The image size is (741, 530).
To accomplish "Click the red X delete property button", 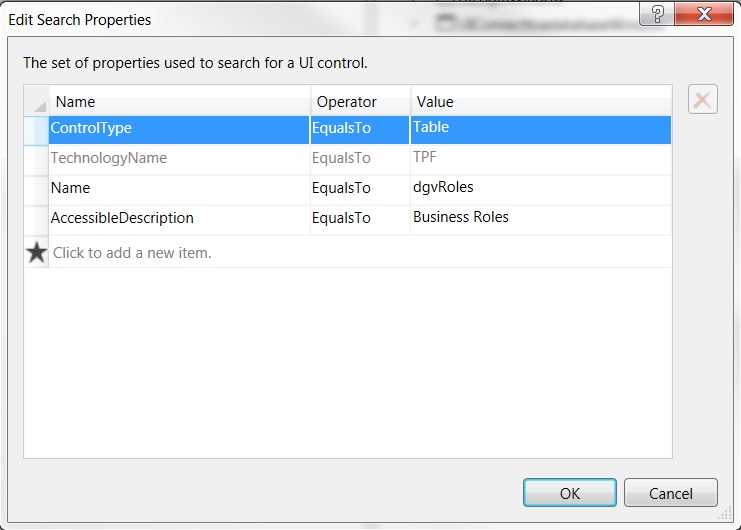I will pyautogui.click(x=702, y=100).
